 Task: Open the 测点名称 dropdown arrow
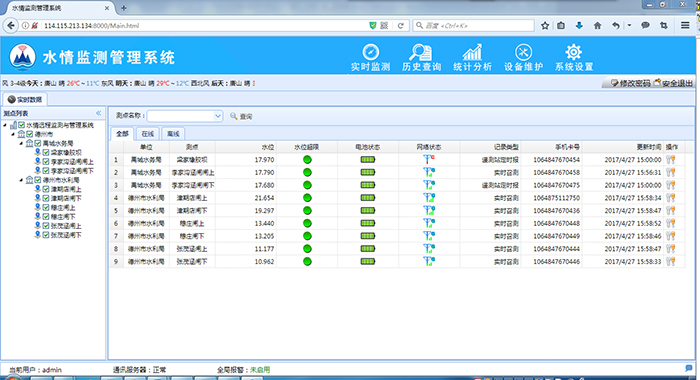point(217,116)
